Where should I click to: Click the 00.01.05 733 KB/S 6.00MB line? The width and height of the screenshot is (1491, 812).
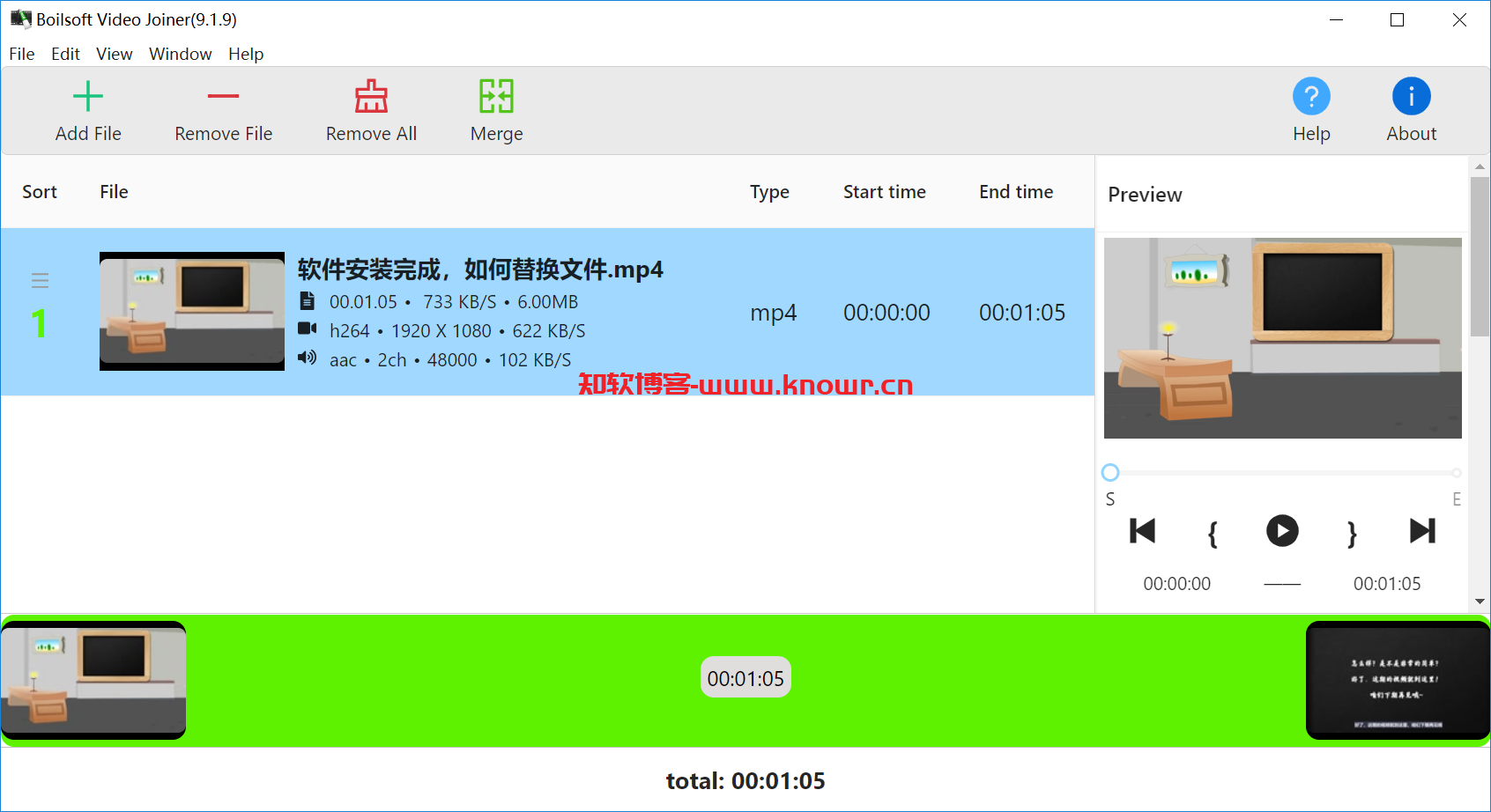pyautogui.click(x=454, y=302)
